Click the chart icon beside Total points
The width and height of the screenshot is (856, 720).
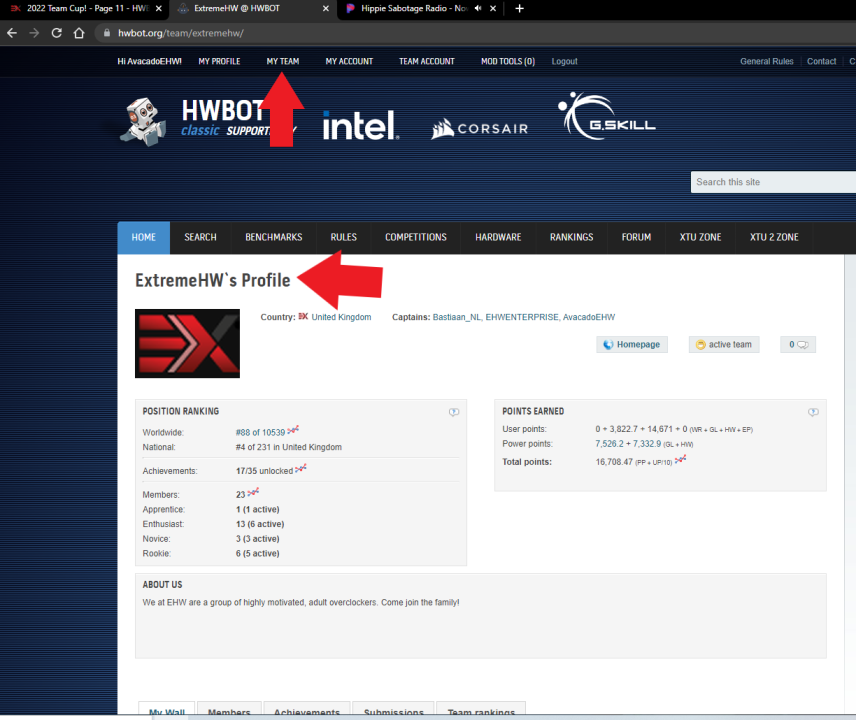(x=681, y=461)
